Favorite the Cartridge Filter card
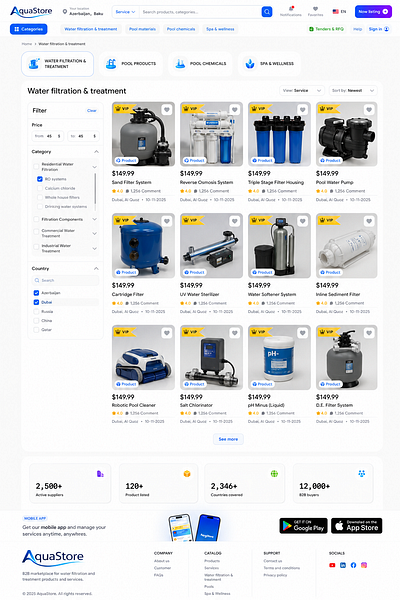The height and width of the screenshot is (600, 400). pos(167,221)
